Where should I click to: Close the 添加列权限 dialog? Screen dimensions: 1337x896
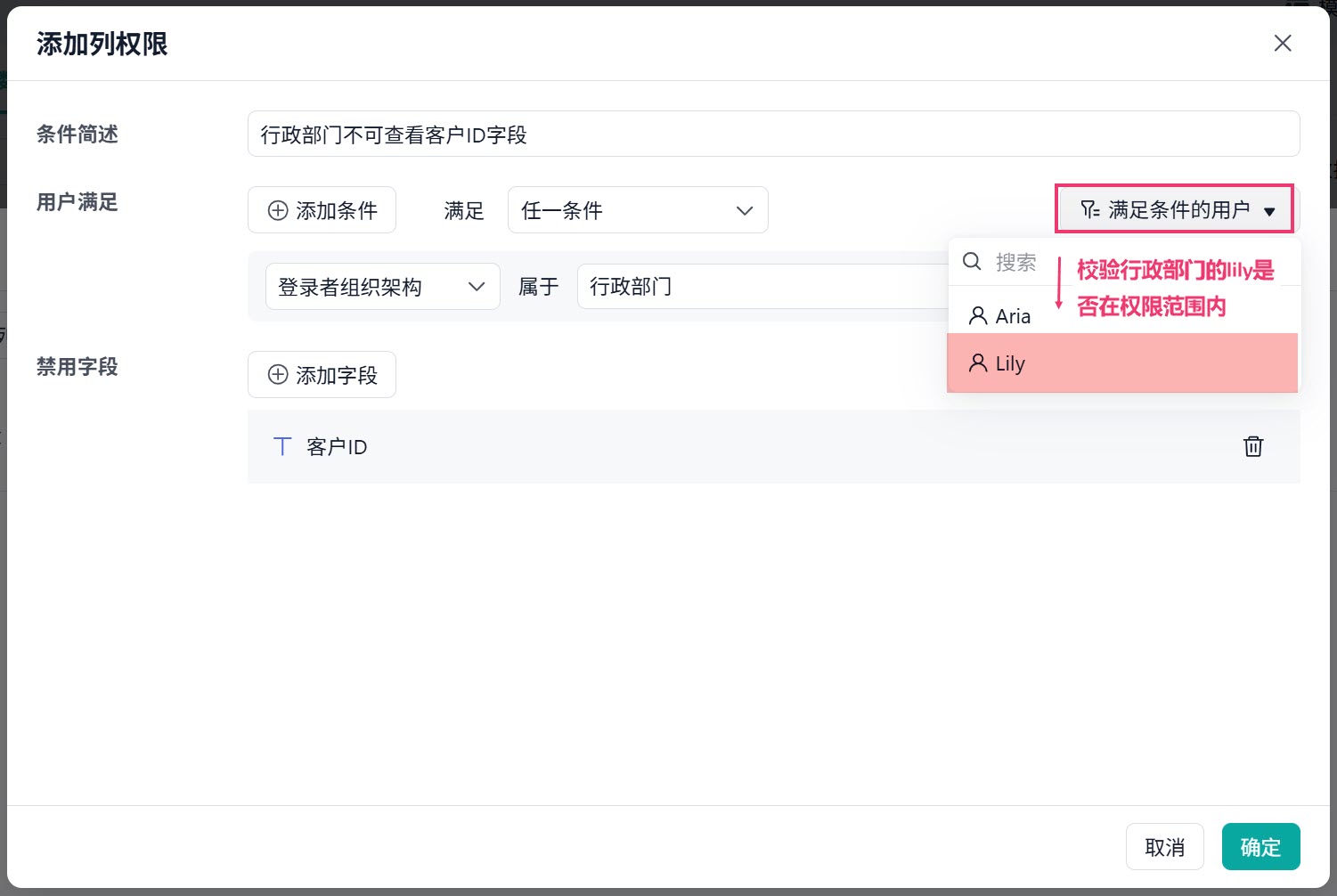point(1283,43)
